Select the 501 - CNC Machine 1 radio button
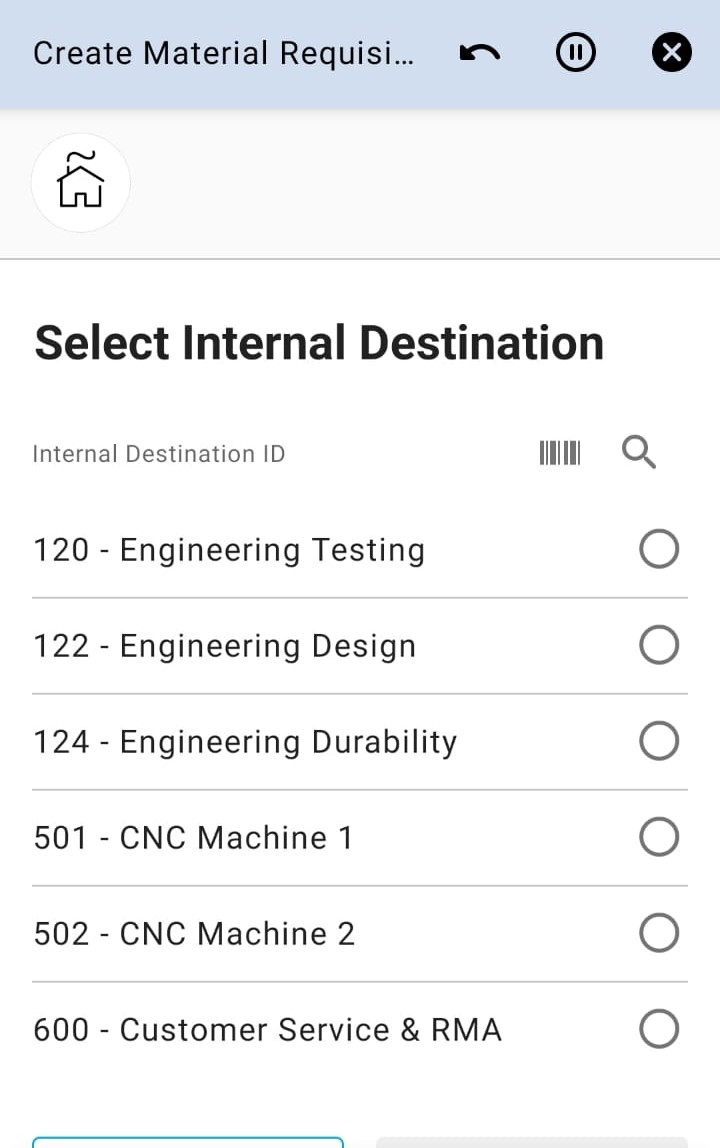720x1148 pixels. 659,837
